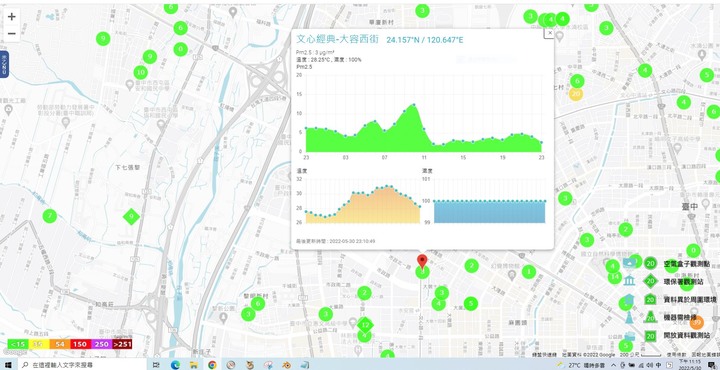Open Microsoft Edge from the taskbar
Viewport: 720px width, 370px height.
tap(175, 365)
